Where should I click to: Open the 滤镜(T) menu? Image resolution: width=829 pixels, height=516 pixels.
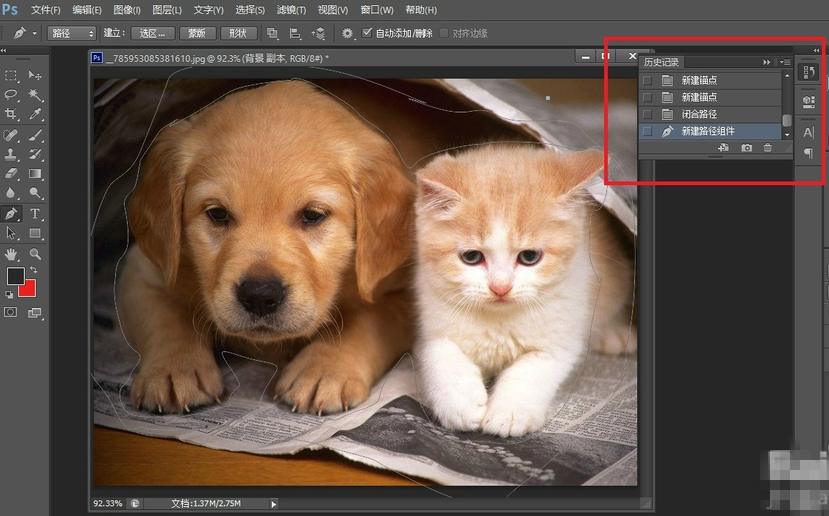tap(291, 10)
